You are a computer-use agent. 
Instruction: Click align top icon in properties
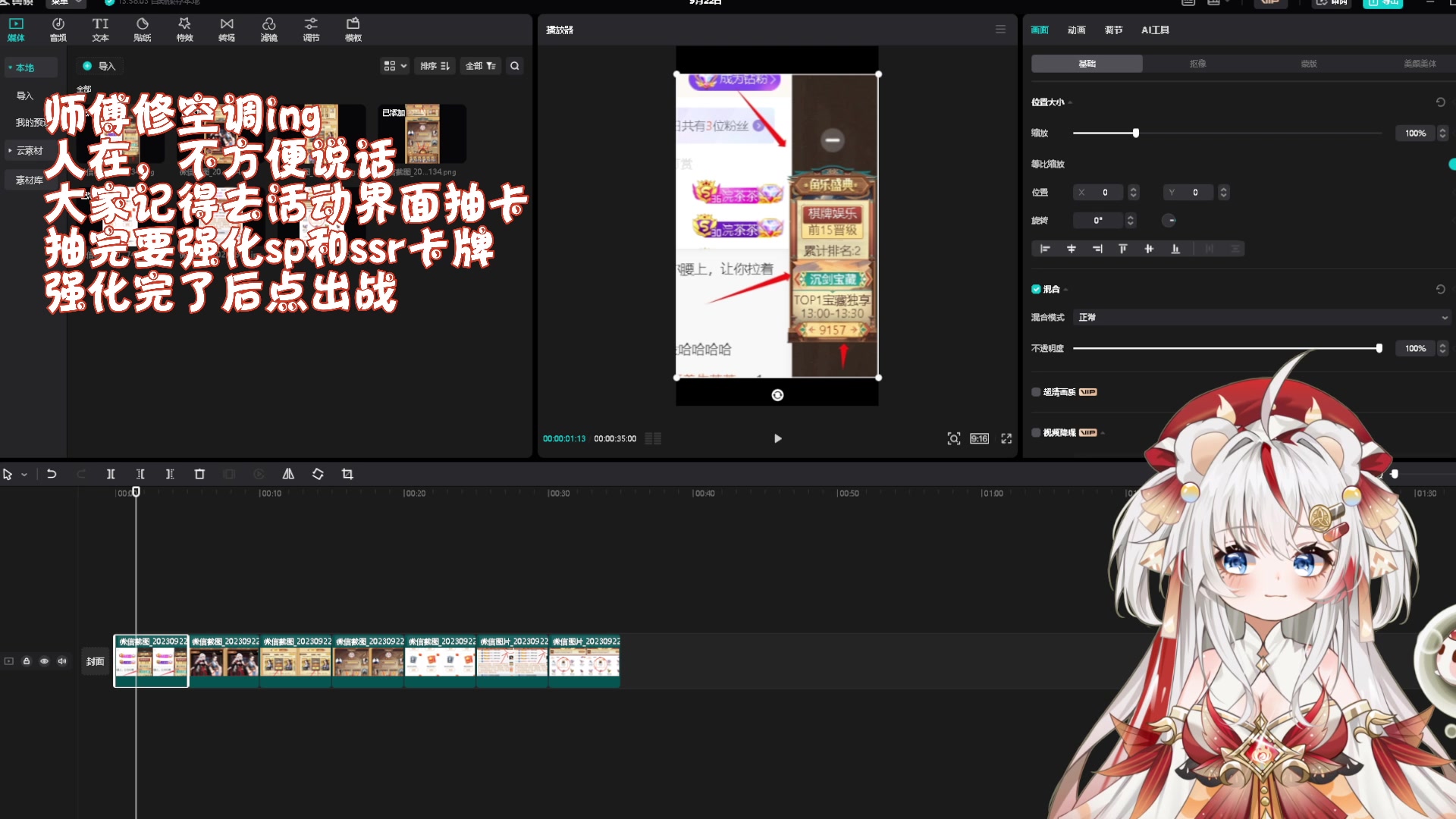point(1123,249)
